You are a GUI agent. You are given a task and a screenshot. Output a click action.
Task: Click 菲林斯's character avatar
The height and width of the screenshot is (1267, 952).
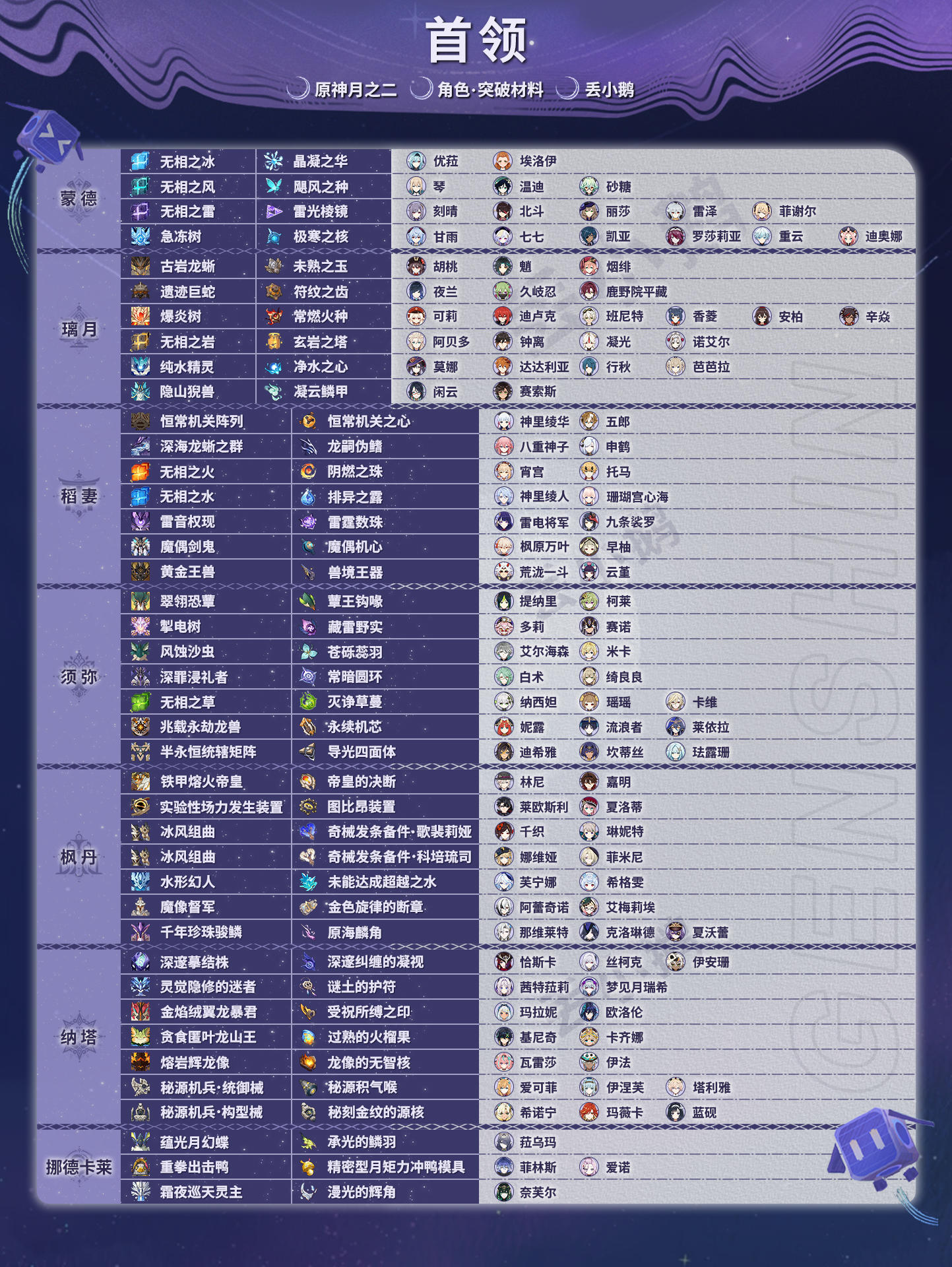tap(504, 1167)
